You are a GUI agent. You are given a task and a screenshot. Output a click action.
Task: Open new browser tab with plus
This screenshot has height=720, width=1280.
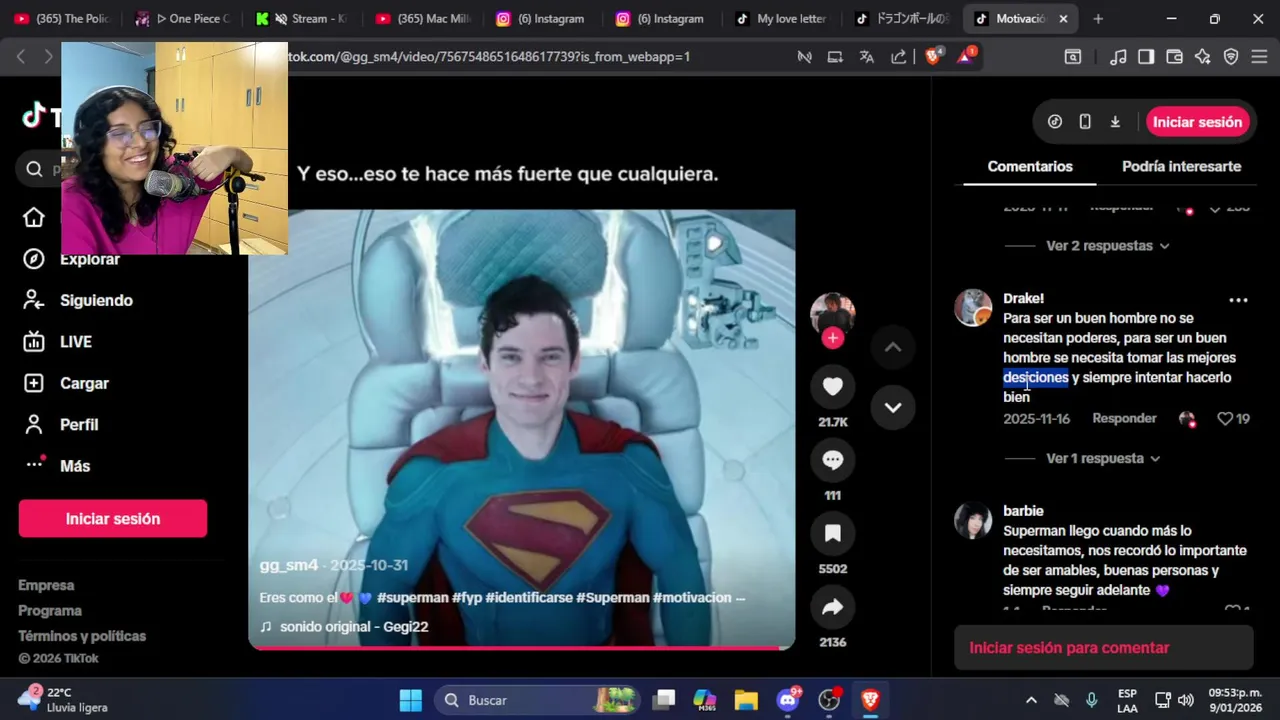1098,19
